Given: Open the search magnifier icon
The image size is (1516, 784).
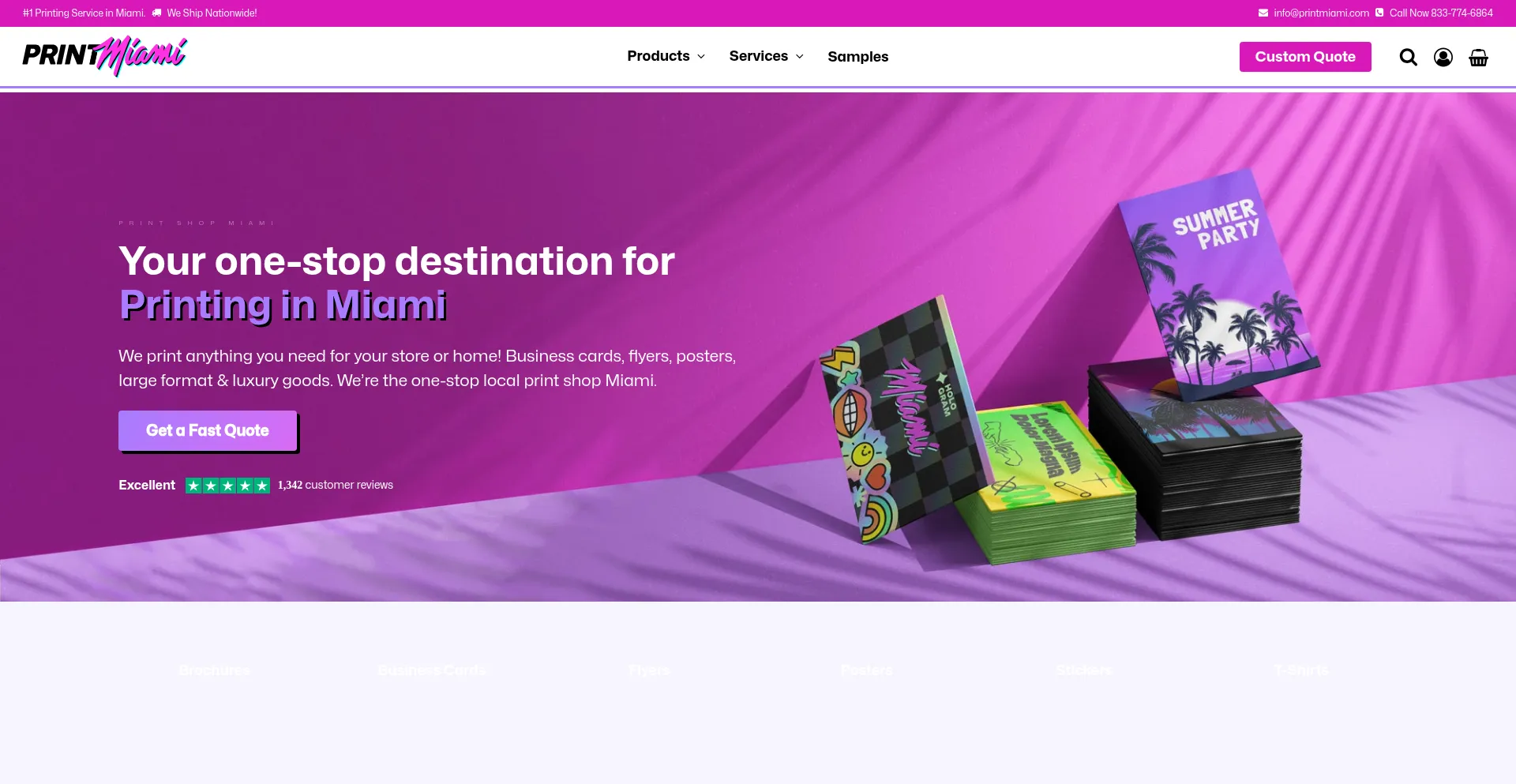Looking at the screenshot, I should click(1408, 57).
